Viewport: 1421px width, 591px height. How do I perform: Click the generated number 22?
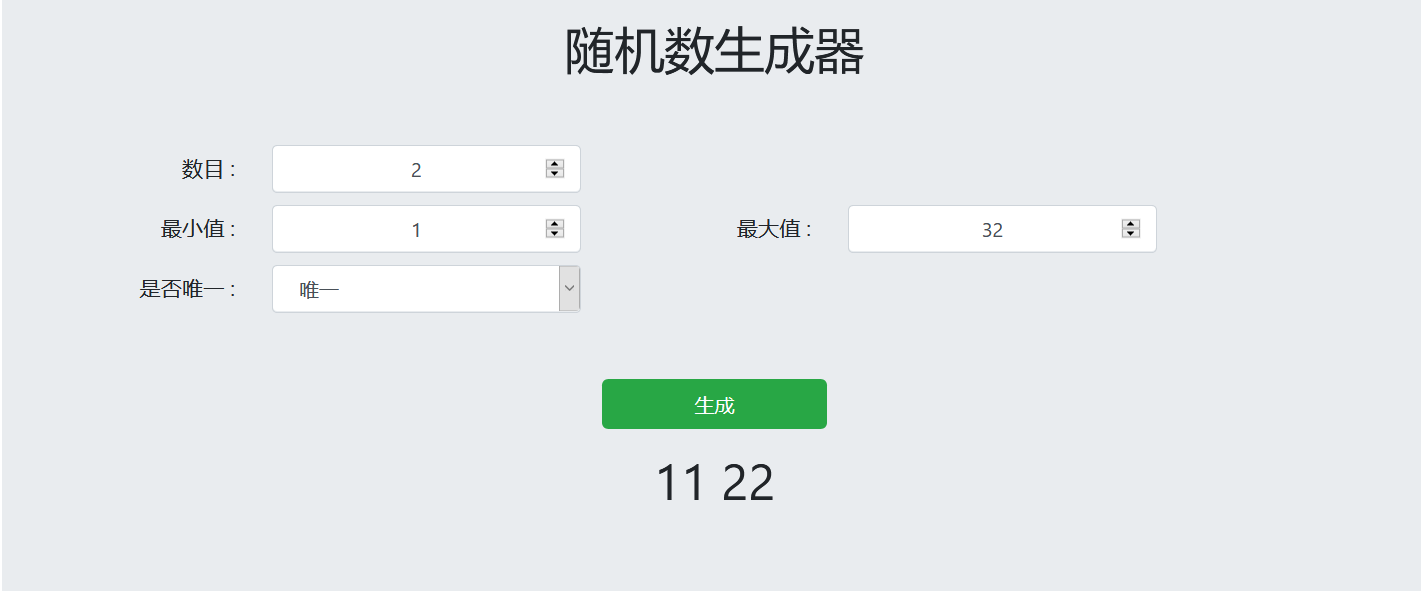tap(748, 483)
